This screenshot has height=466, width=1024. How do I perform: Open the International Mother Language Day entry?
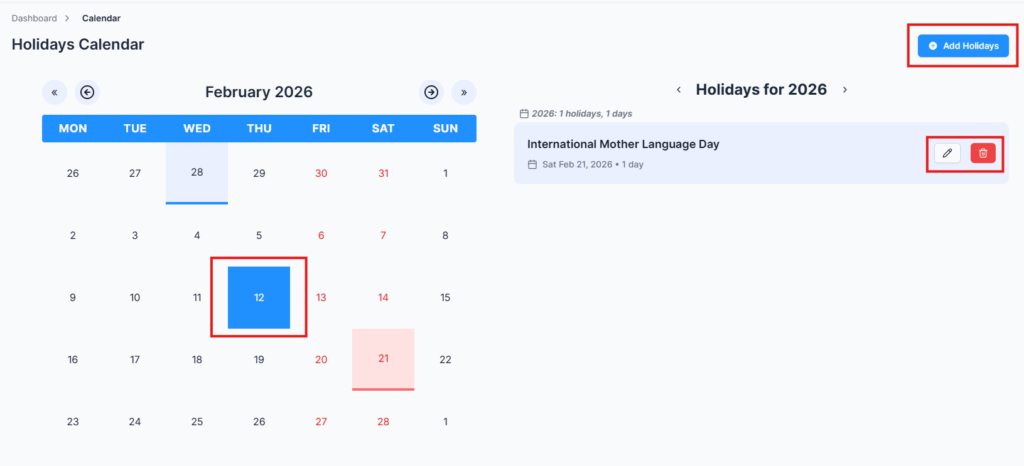tap(623, 144)
